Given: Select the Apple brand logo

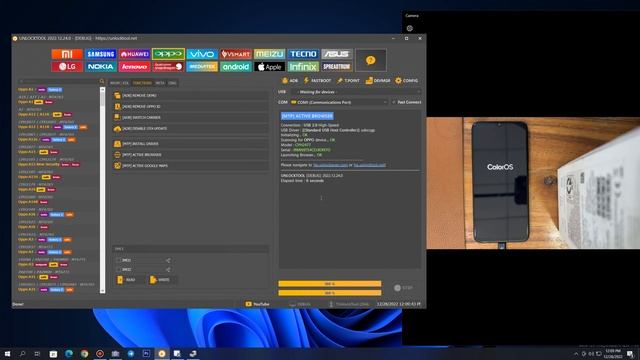Looking at the screenshot, I should (269, 67).
